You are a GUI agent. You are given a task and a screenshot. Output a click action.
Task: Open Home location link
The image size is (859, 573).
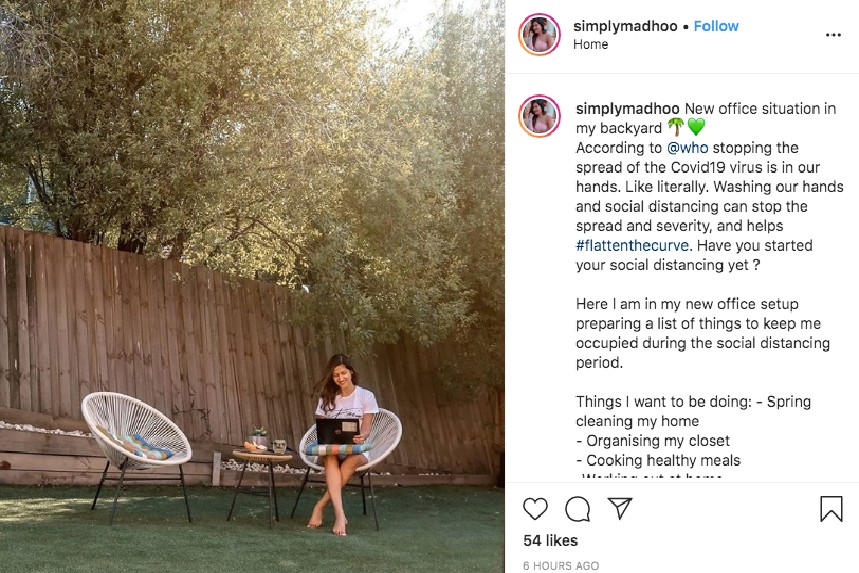point(591,44)
